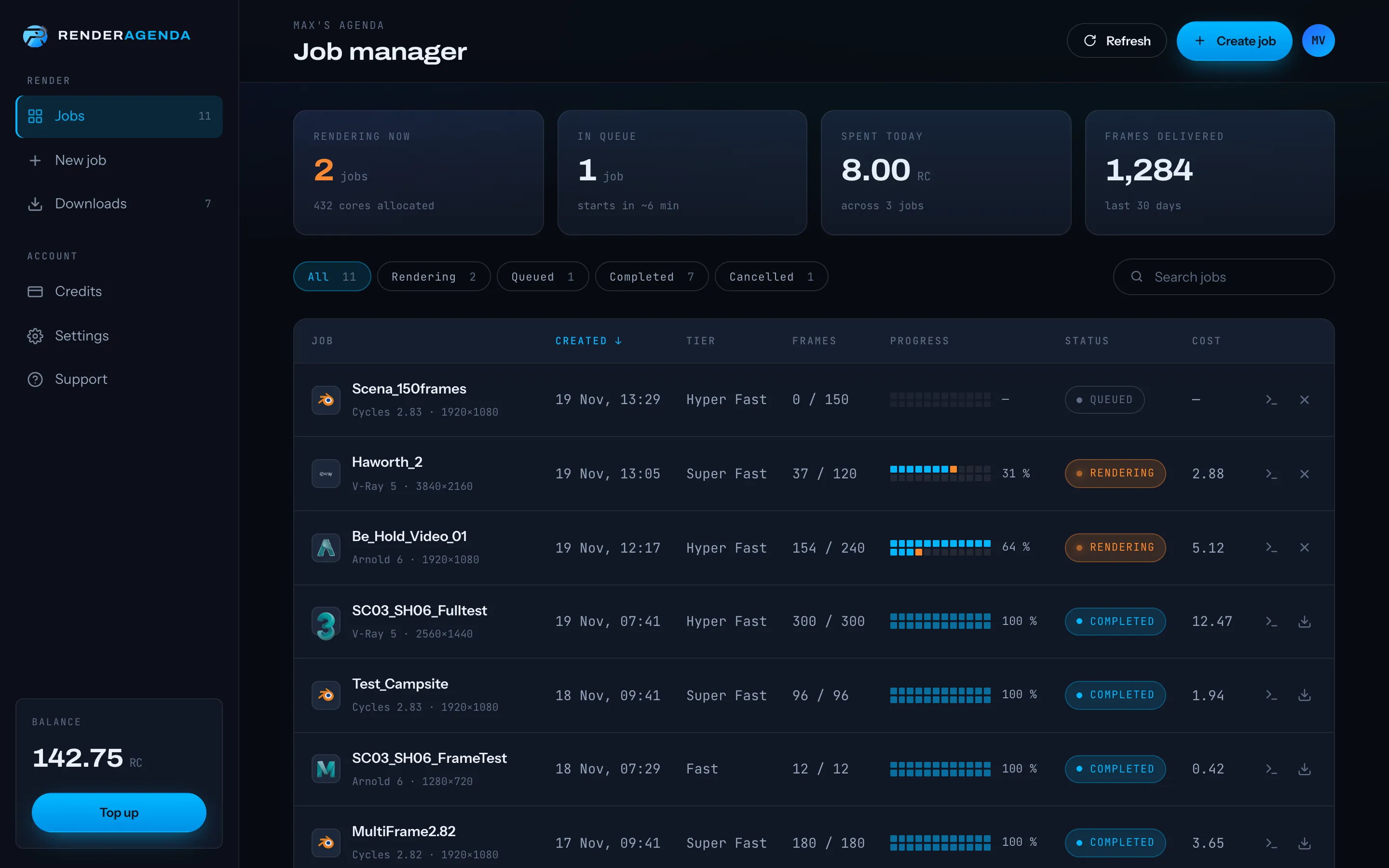The height and width of the screenshot is (868, 1389).
Task: Click the Create job button
Action: click(x=1234, y=41)
